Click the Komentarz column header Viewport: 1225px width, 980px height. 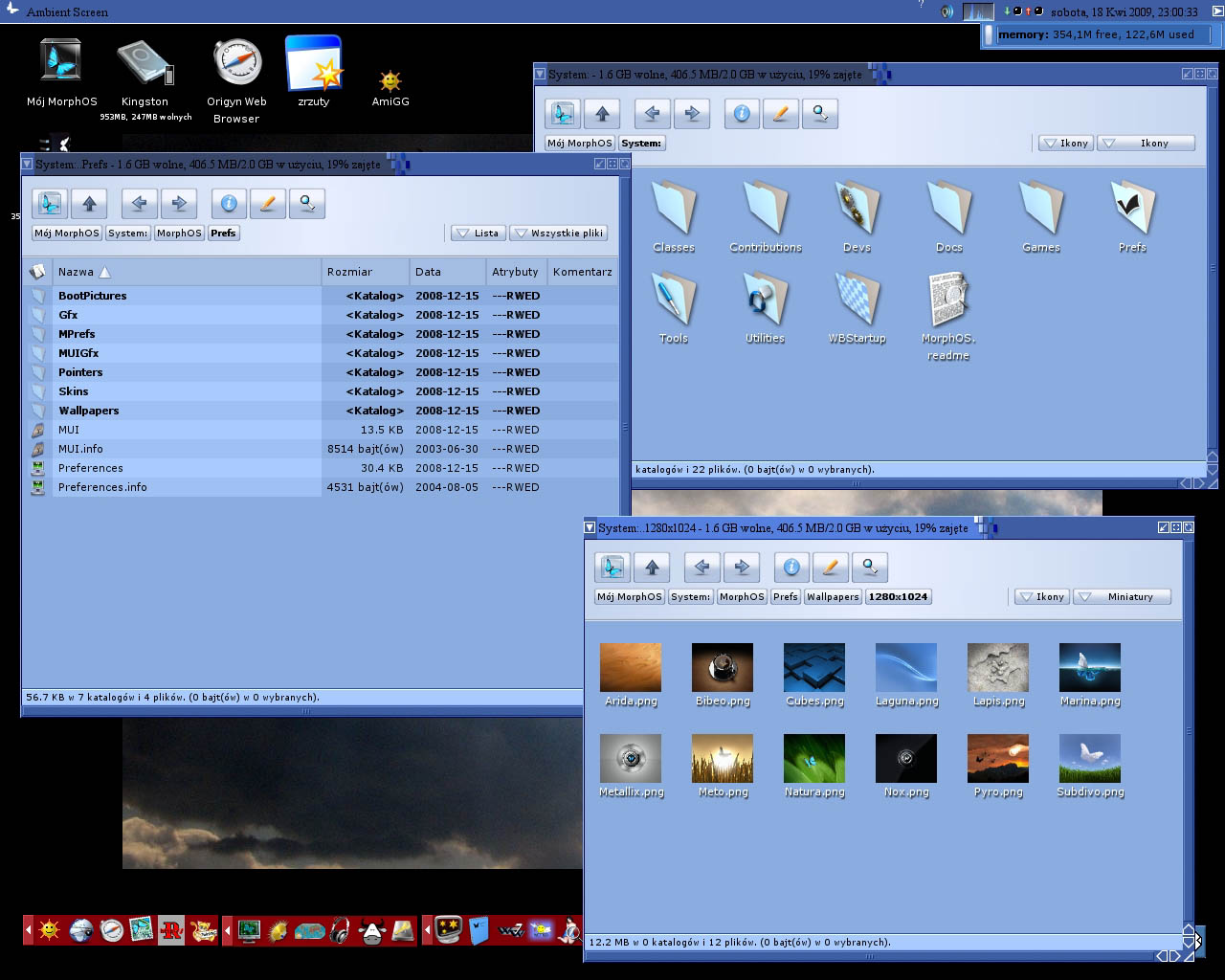click(x=583, y=272)
